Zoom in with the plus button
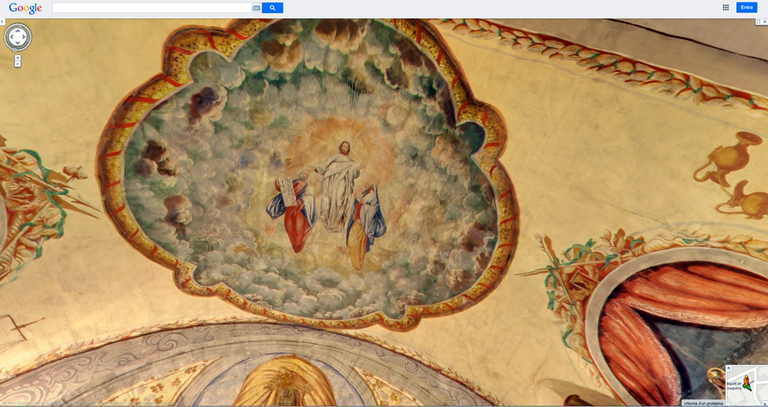The image size is (768, 407). tap(18, 58)
